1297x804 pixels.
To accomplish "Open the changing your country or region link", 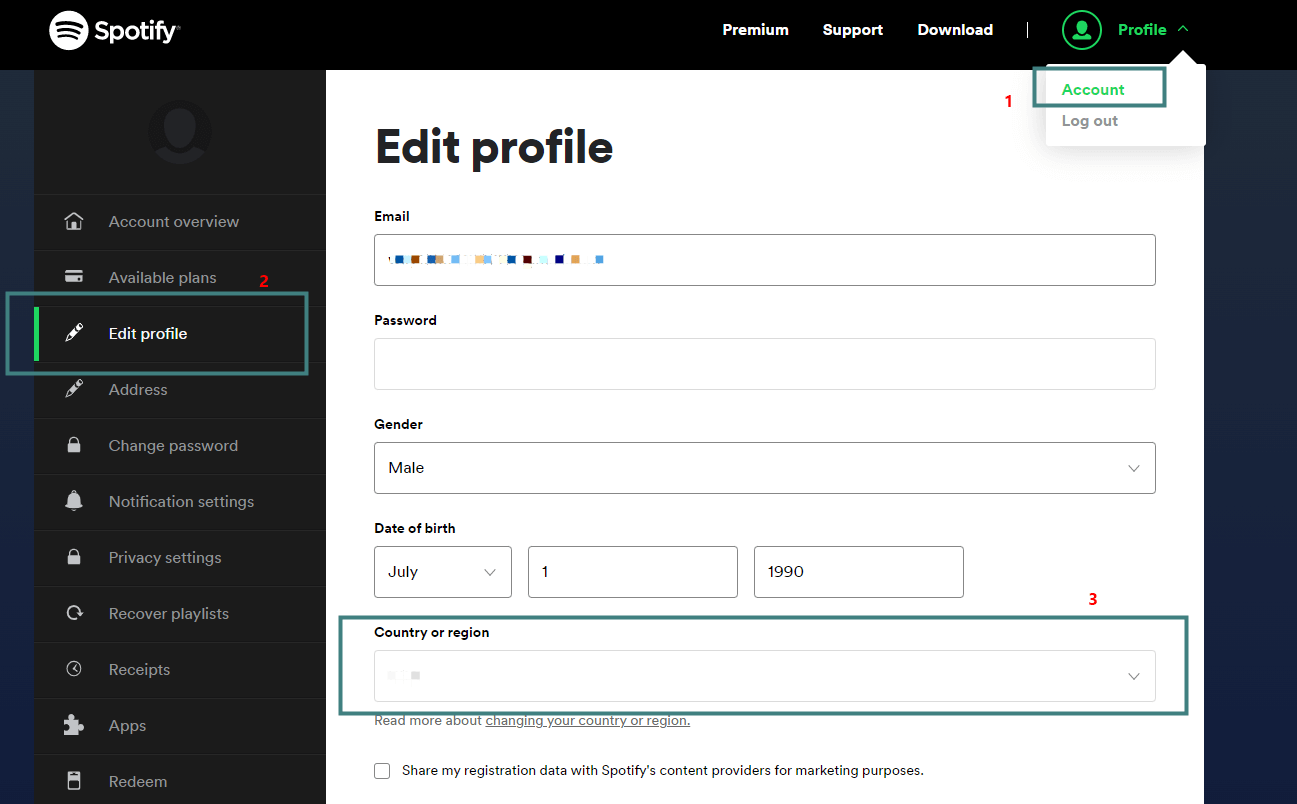I will point(587,719).
